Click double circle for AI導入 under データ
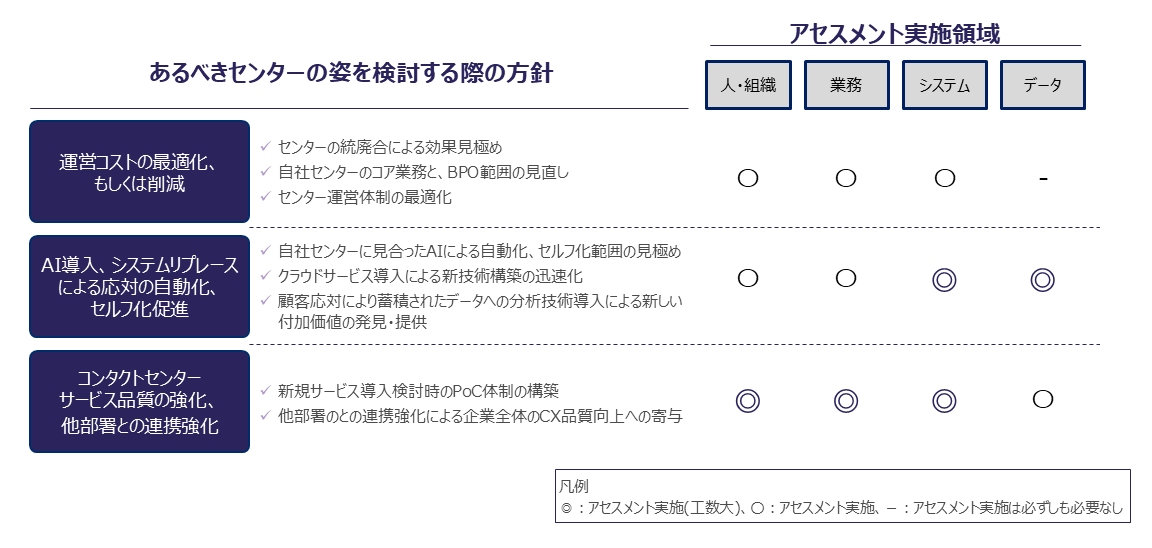 click(1042, 280)
